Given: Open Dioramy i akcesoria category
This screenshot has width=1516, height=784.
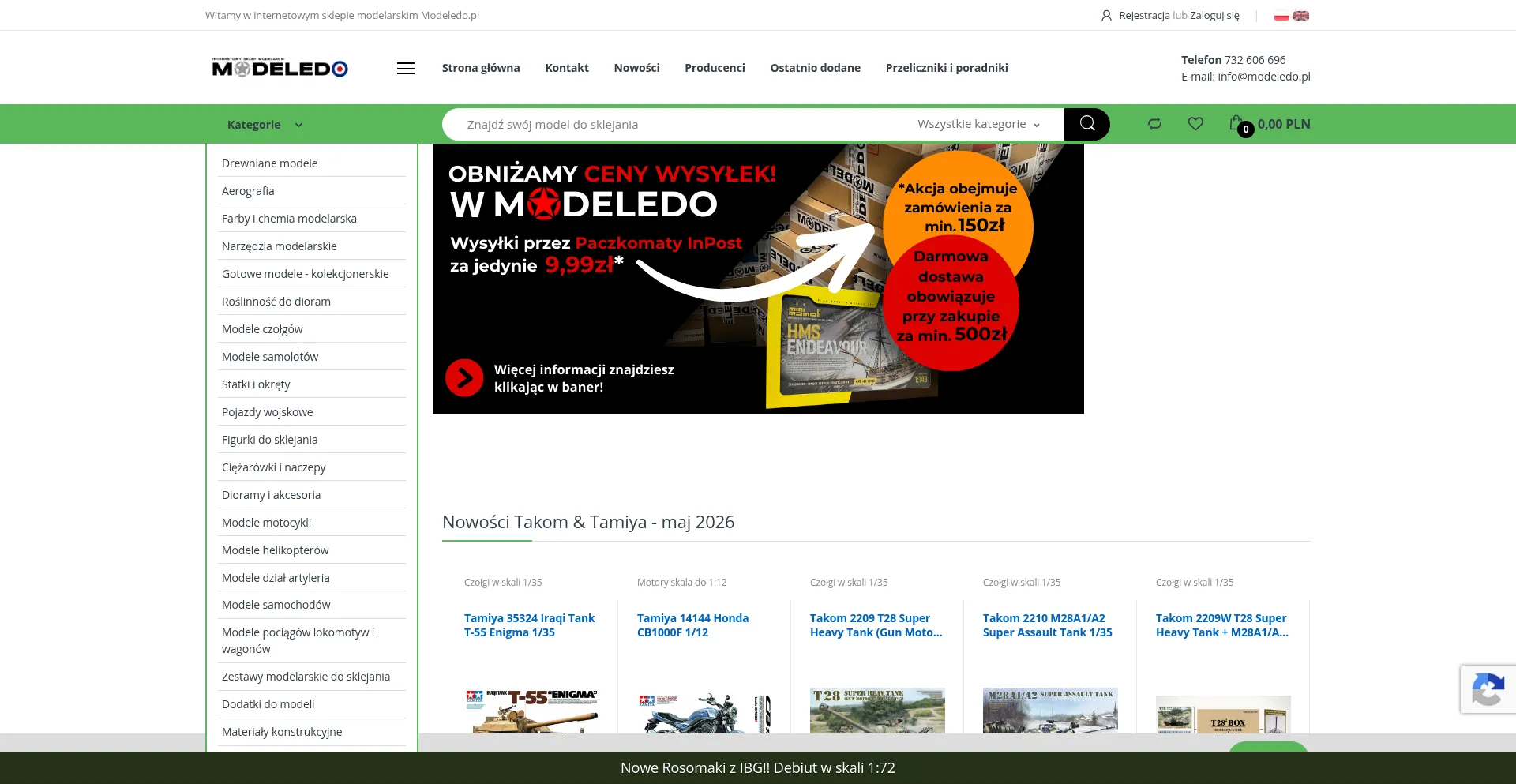Looking at the screenshot, I should (271, 495).
